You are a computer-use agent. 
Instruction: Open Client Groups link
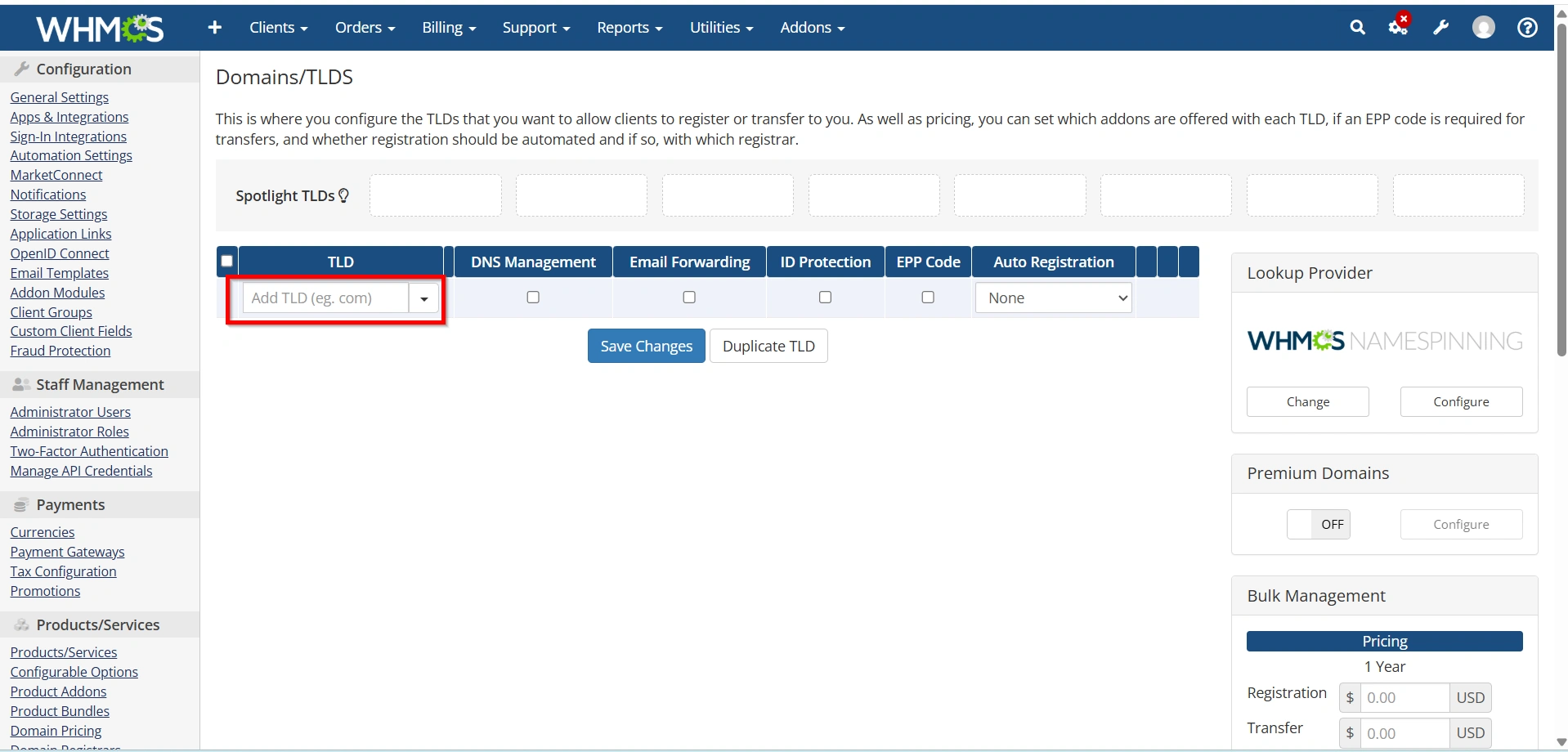tap(52, 312)
